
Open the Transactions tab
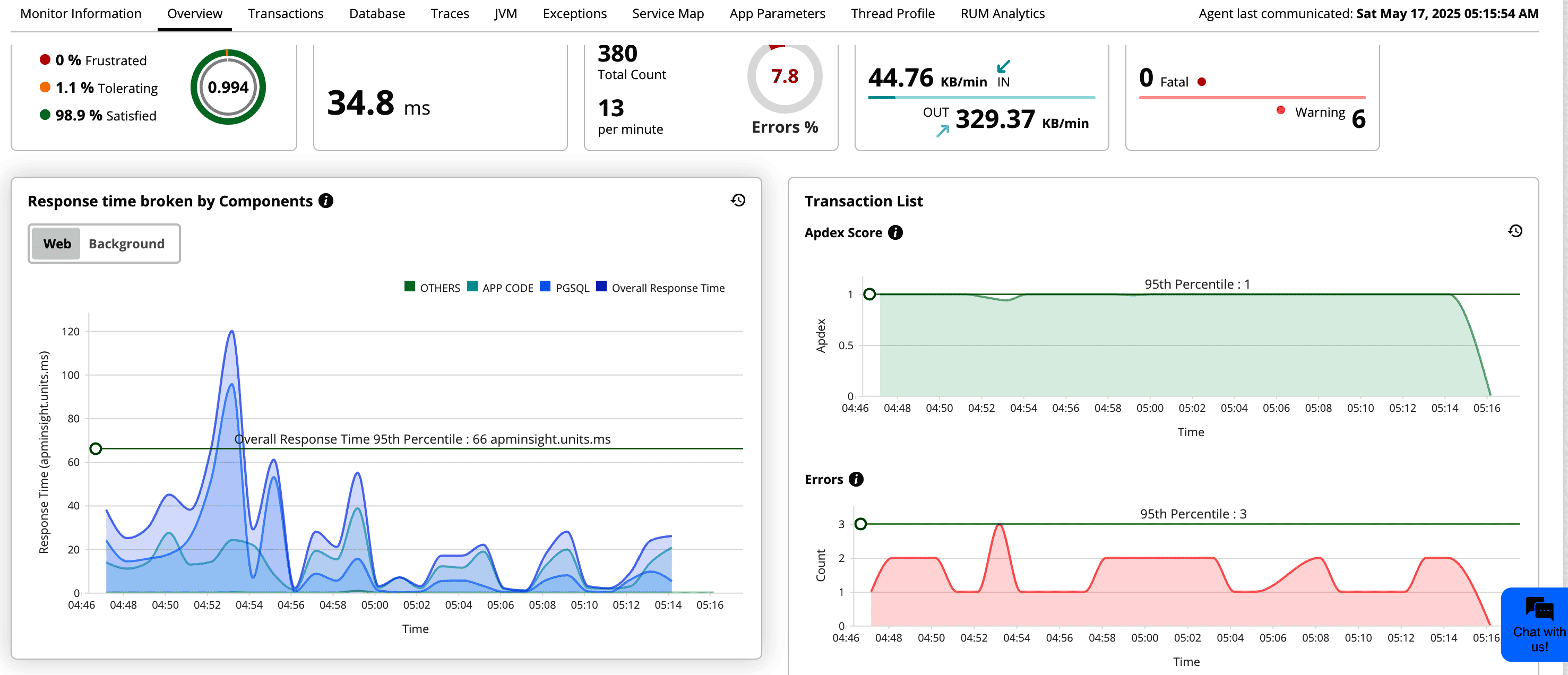click(285, 13)
